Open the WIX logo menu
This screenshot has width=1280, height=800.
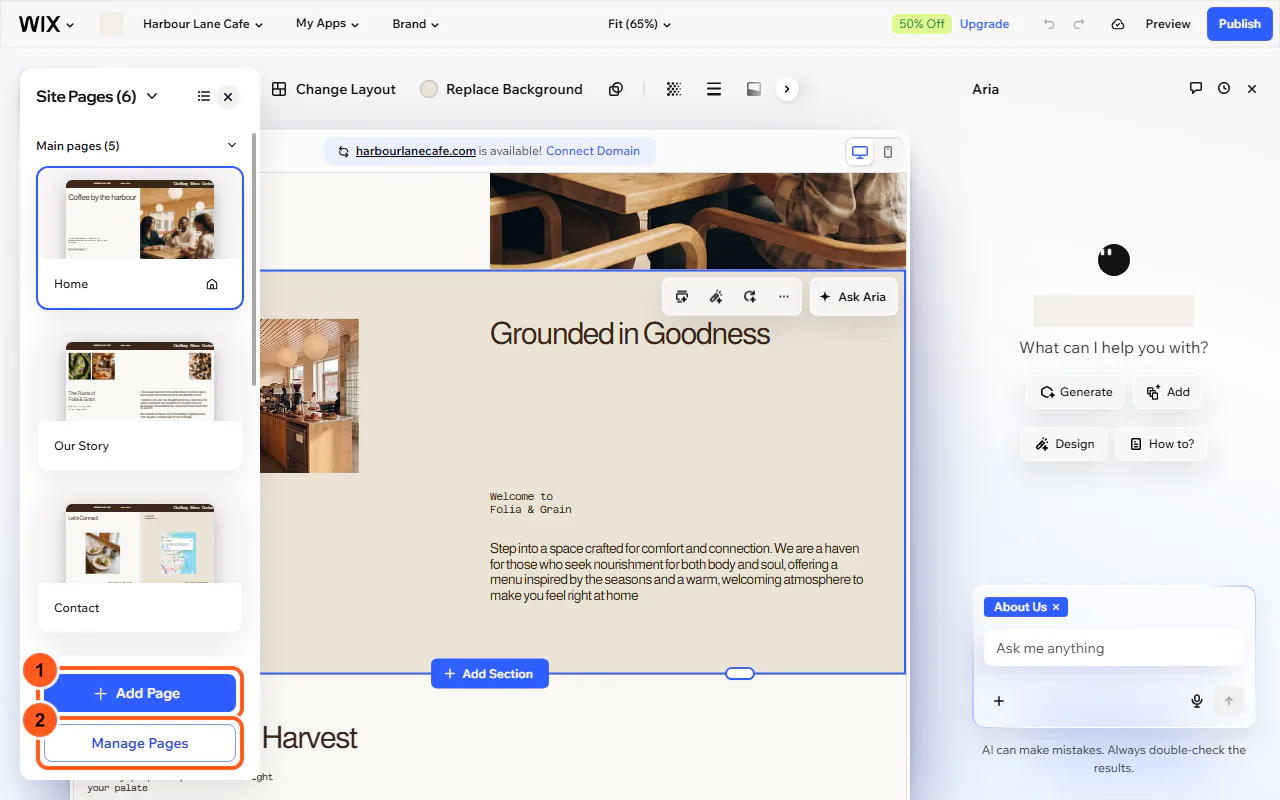[46, 24]
